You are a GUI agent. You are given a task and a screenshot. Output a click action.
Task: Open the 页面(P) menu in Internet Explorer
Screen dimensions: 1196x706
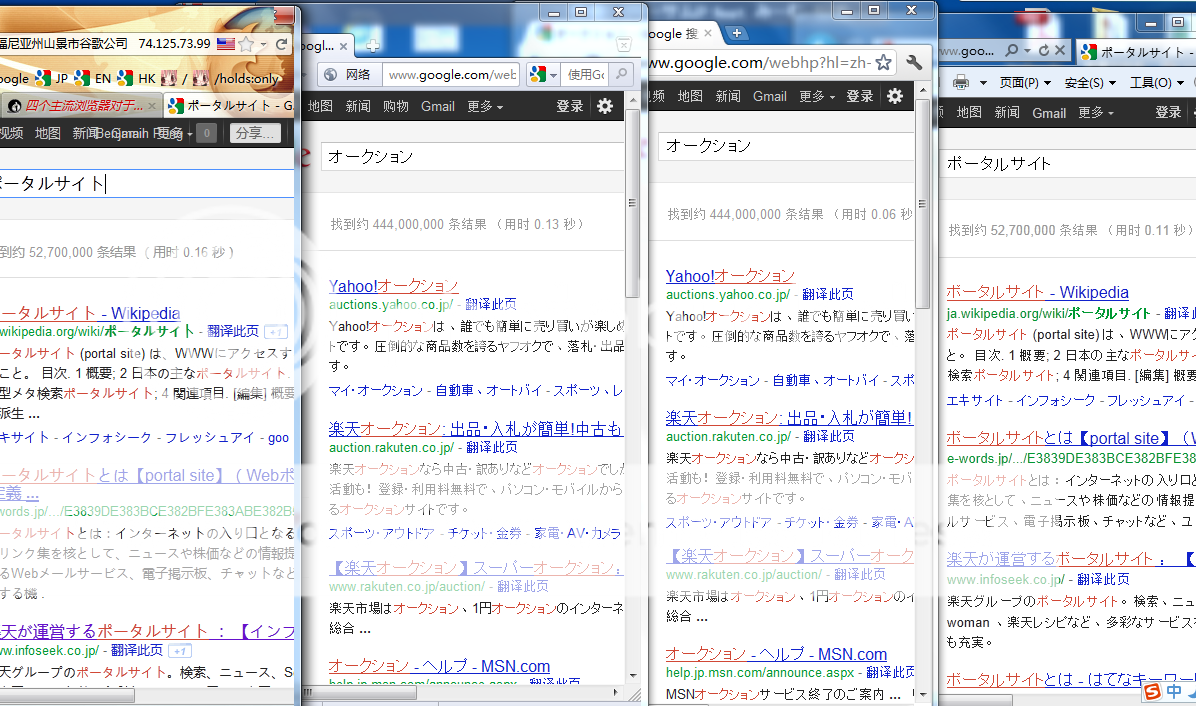[x=1025, y=82]
